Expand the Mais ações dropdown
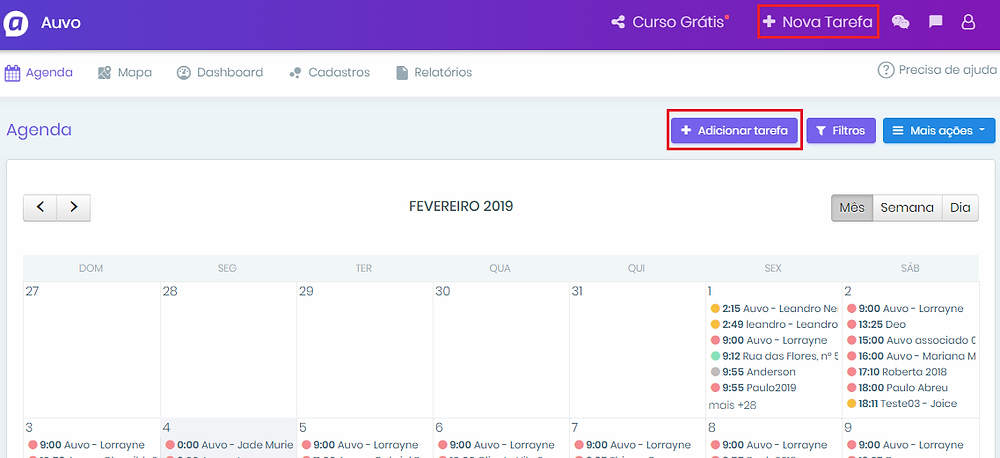 [938, 131]
